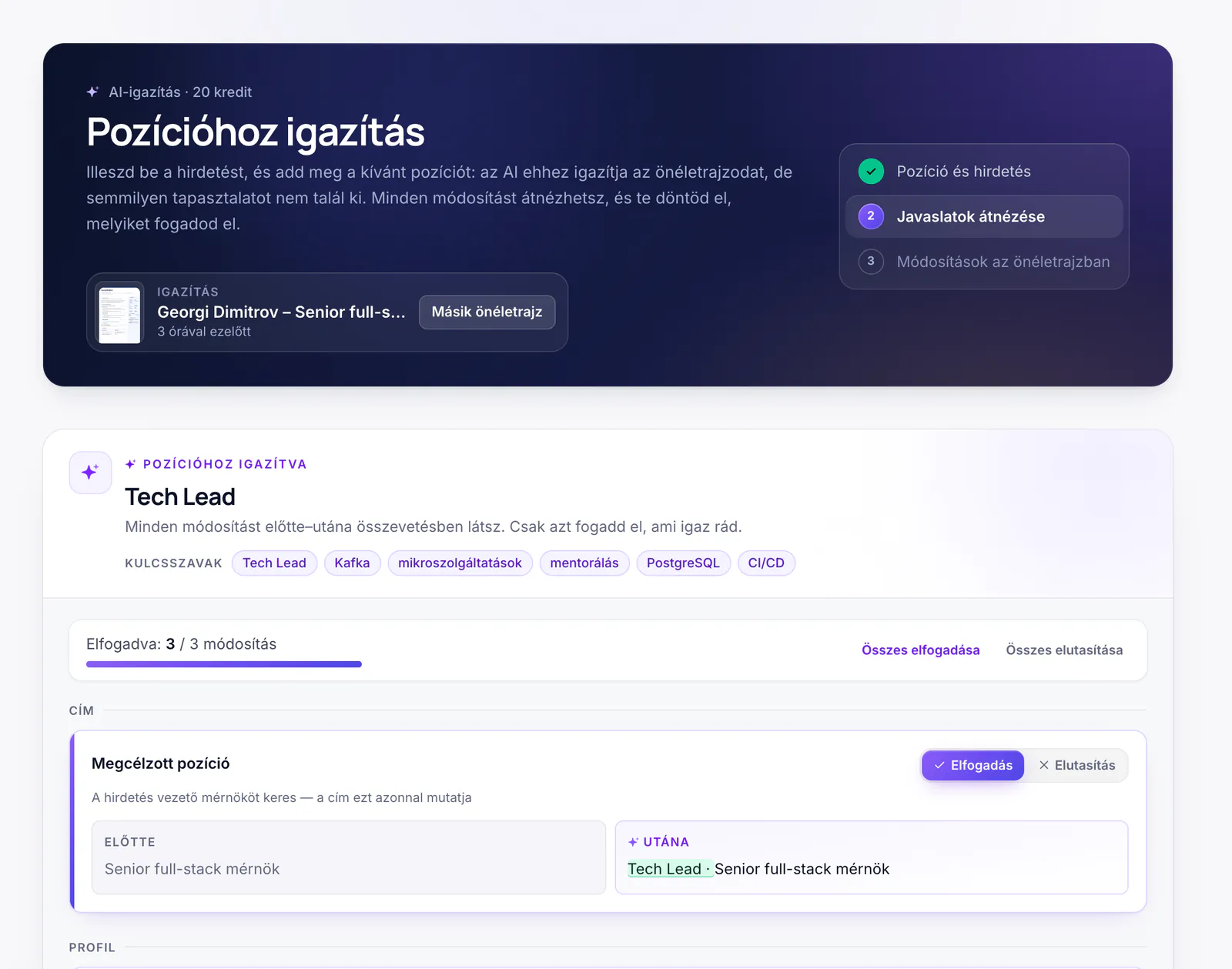The height and width of the screenshot is (969, 1232).
Task: Click the CI/CD keyword chip
Action: (x=766, y=563)
